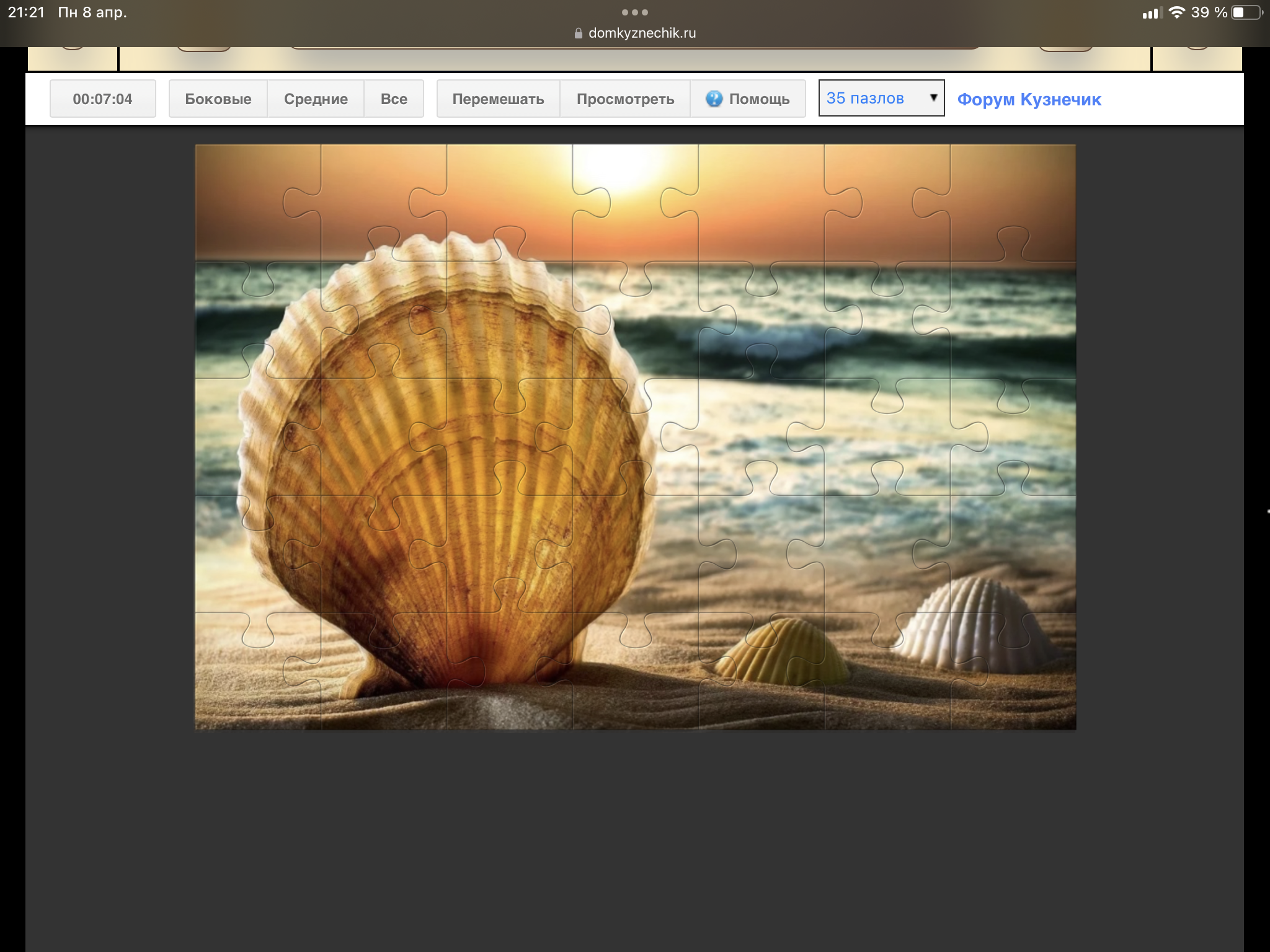The image size is (1270, 952).
Task: Tap the 39 % battery percentage text
Action: pos(1209,12)
